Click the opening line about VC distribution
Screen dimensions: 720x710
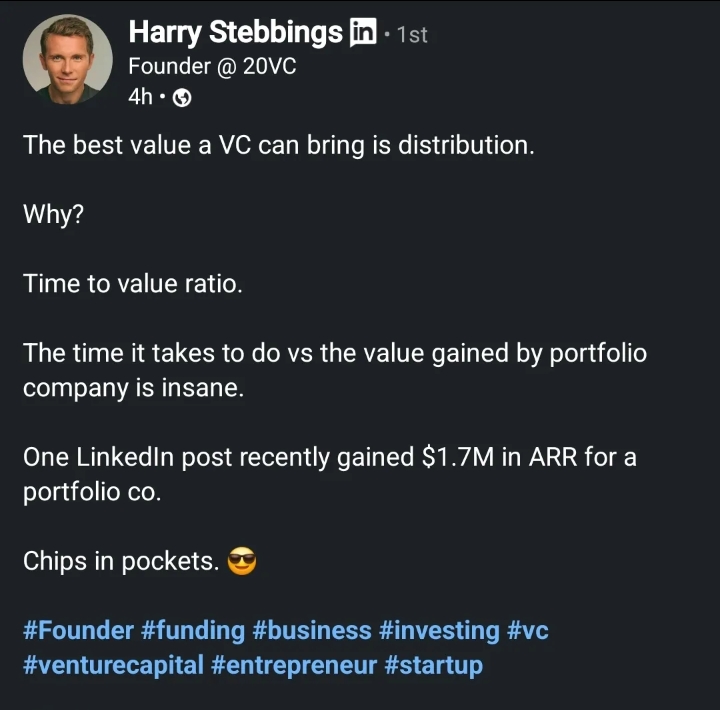[x=279, y=145]
